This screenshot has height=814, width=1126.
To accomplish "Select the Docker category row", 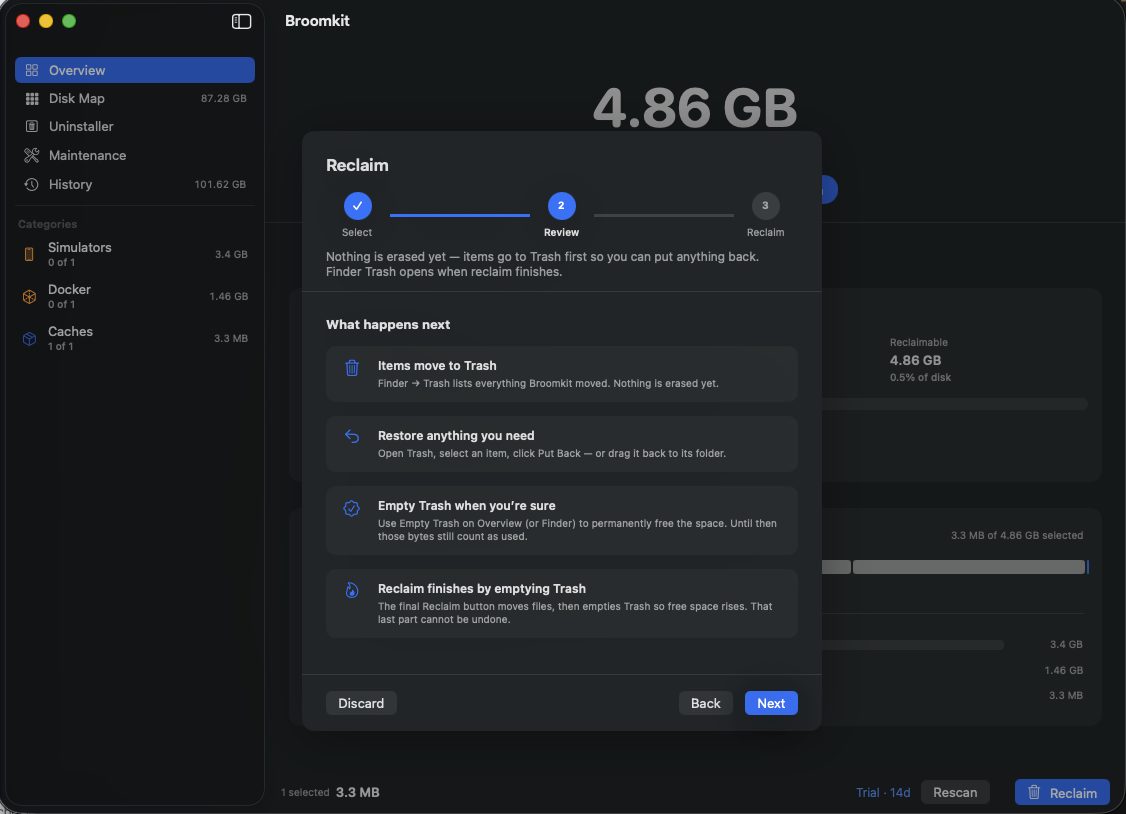I will pyautogui.click(x=135, y=296).
